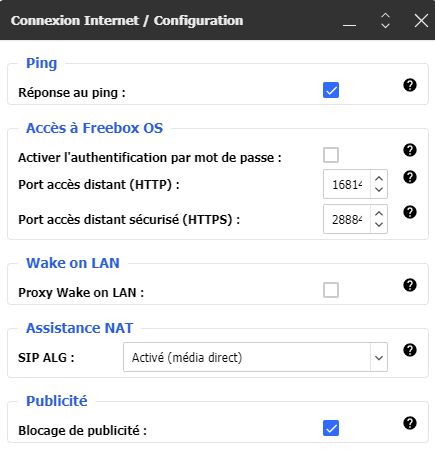
Task: Disable the Blocage de publicité checkbox
Action: point(331,428)
